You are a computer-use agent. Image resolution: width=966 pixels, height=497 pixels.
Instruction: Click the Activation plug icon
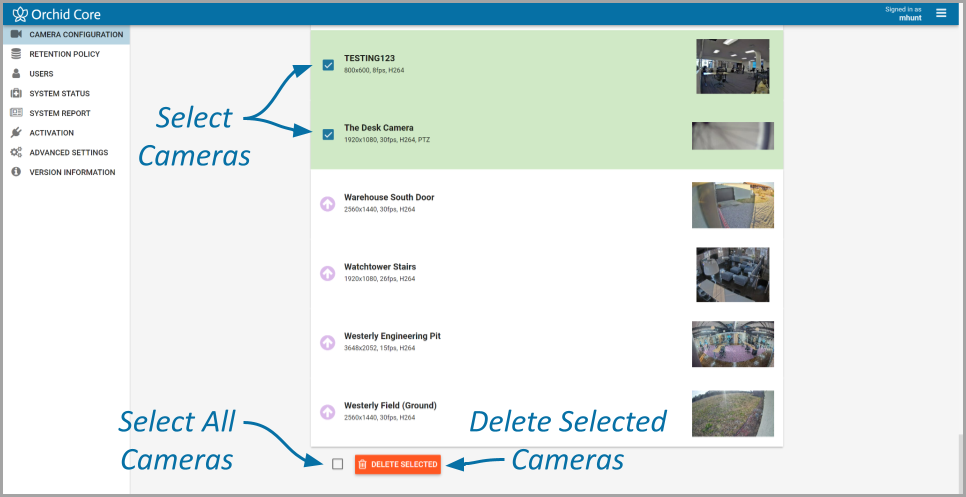click(17, 133)
